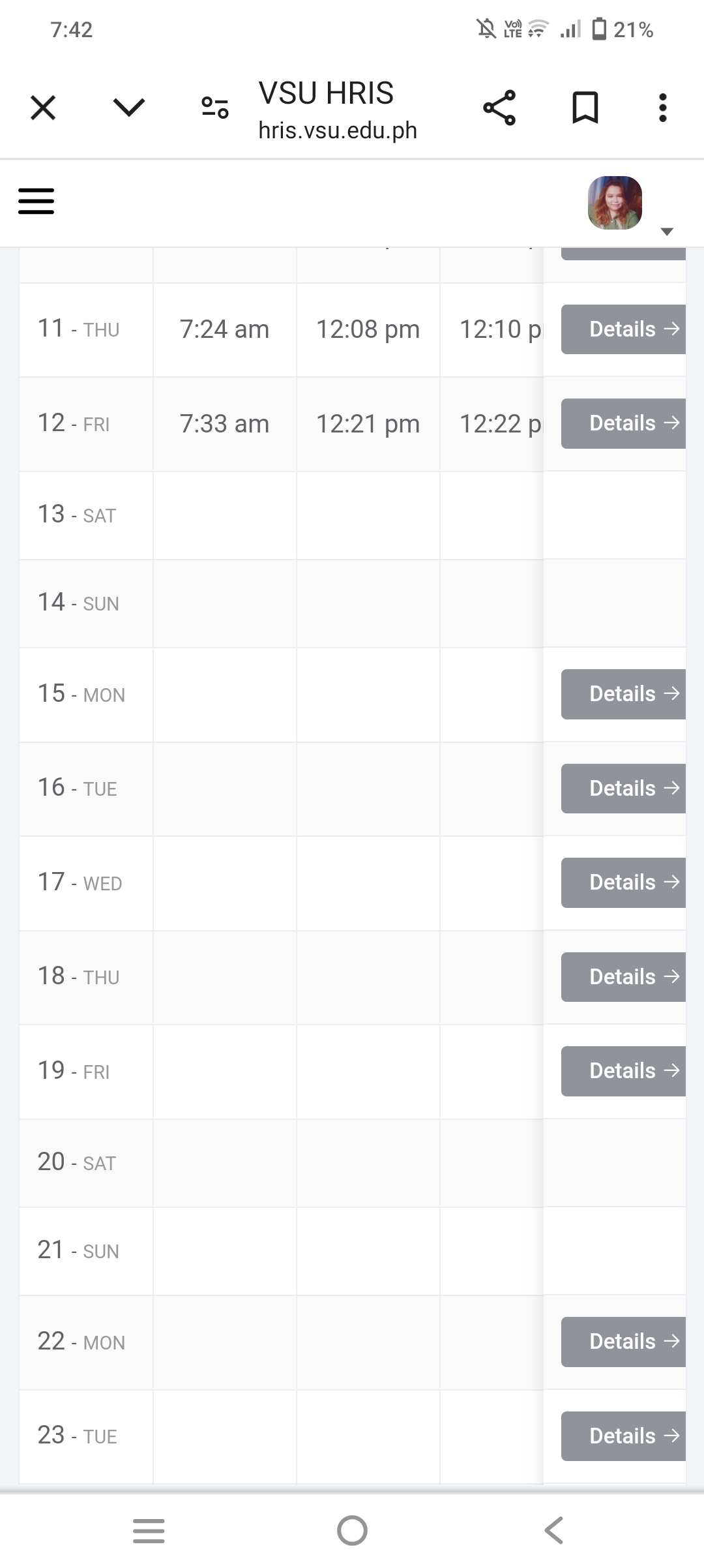This screenshot has width=704, height=1568.
Task: Tap the Android recent apps button
Action: click(x=149, y=1530)
